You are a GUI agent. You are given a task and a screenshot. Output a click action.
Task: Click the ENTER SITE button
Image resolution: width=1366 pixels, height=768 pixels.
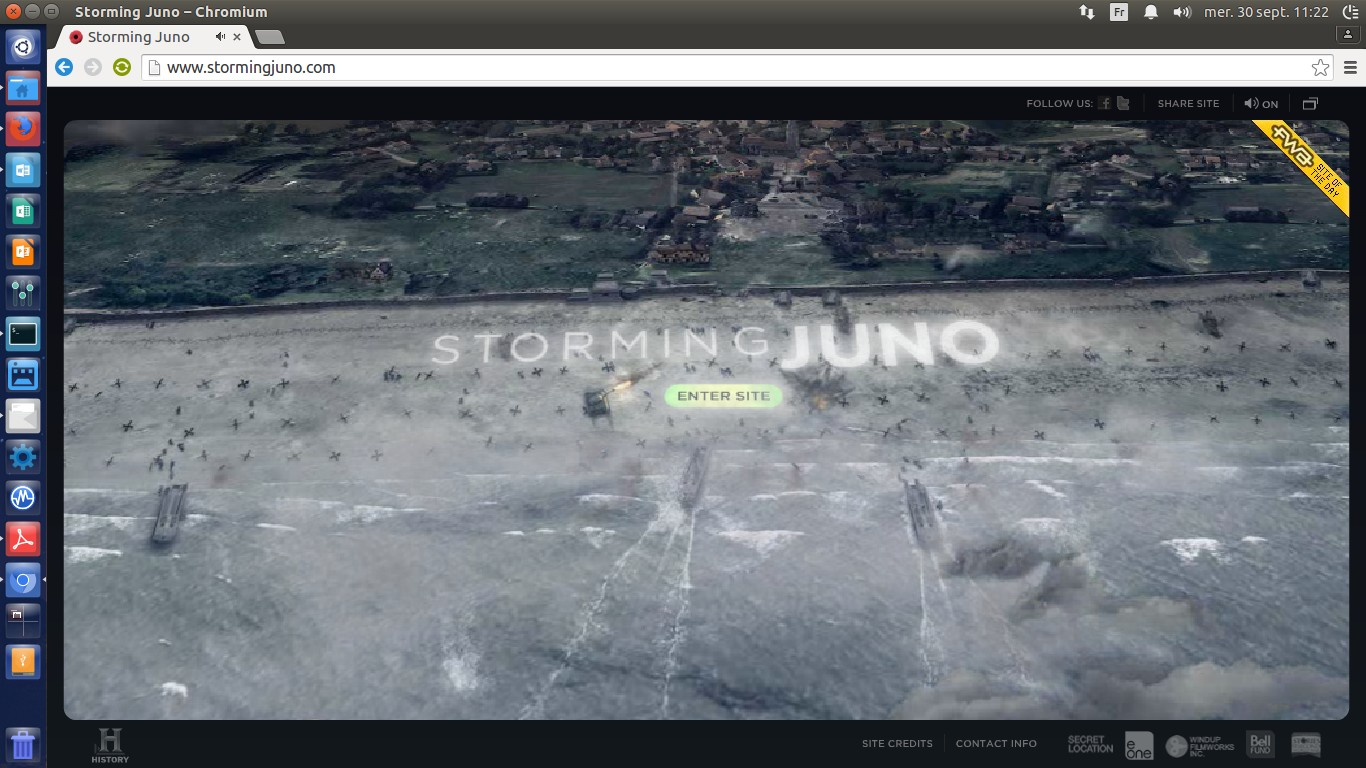point(724,396)
